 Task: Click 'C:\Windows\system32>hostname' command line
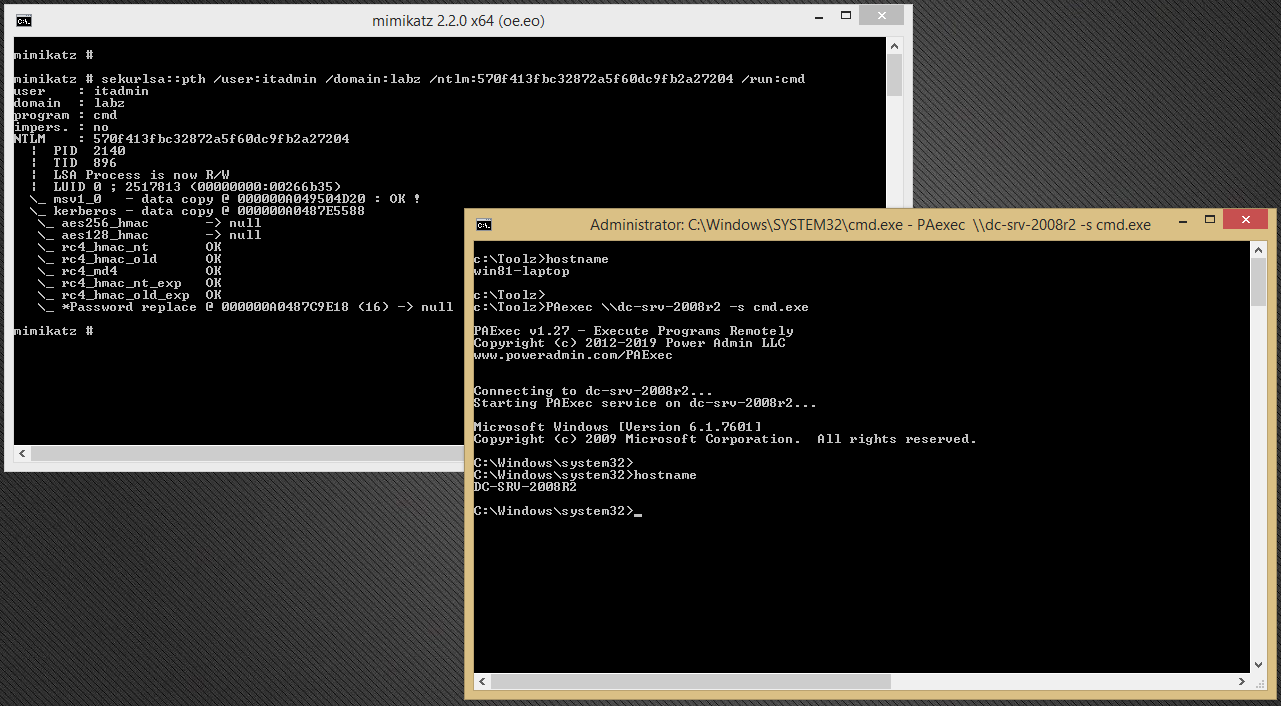585,475
